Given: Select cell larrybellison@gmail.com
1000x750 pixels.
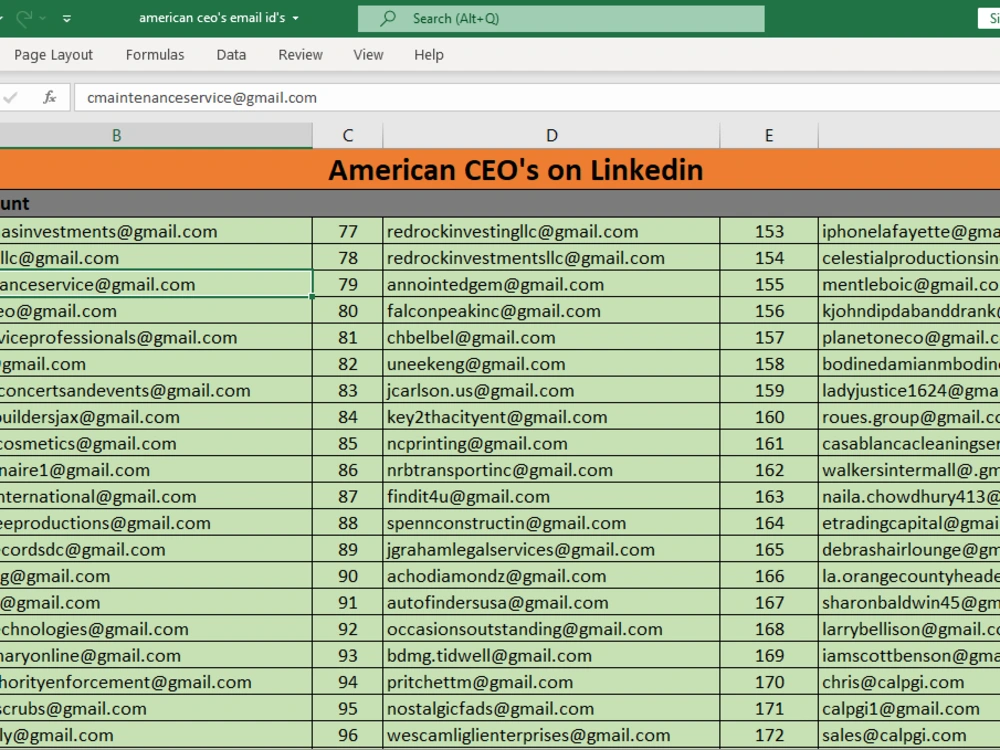Looking at the screenshot, I should pos(909,629).
